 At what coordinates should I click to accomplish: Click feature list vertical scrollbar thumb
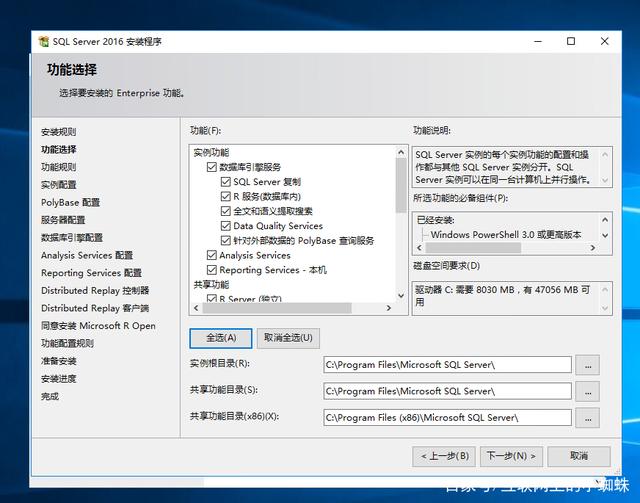pyautogui.click(x=401, y=186)
